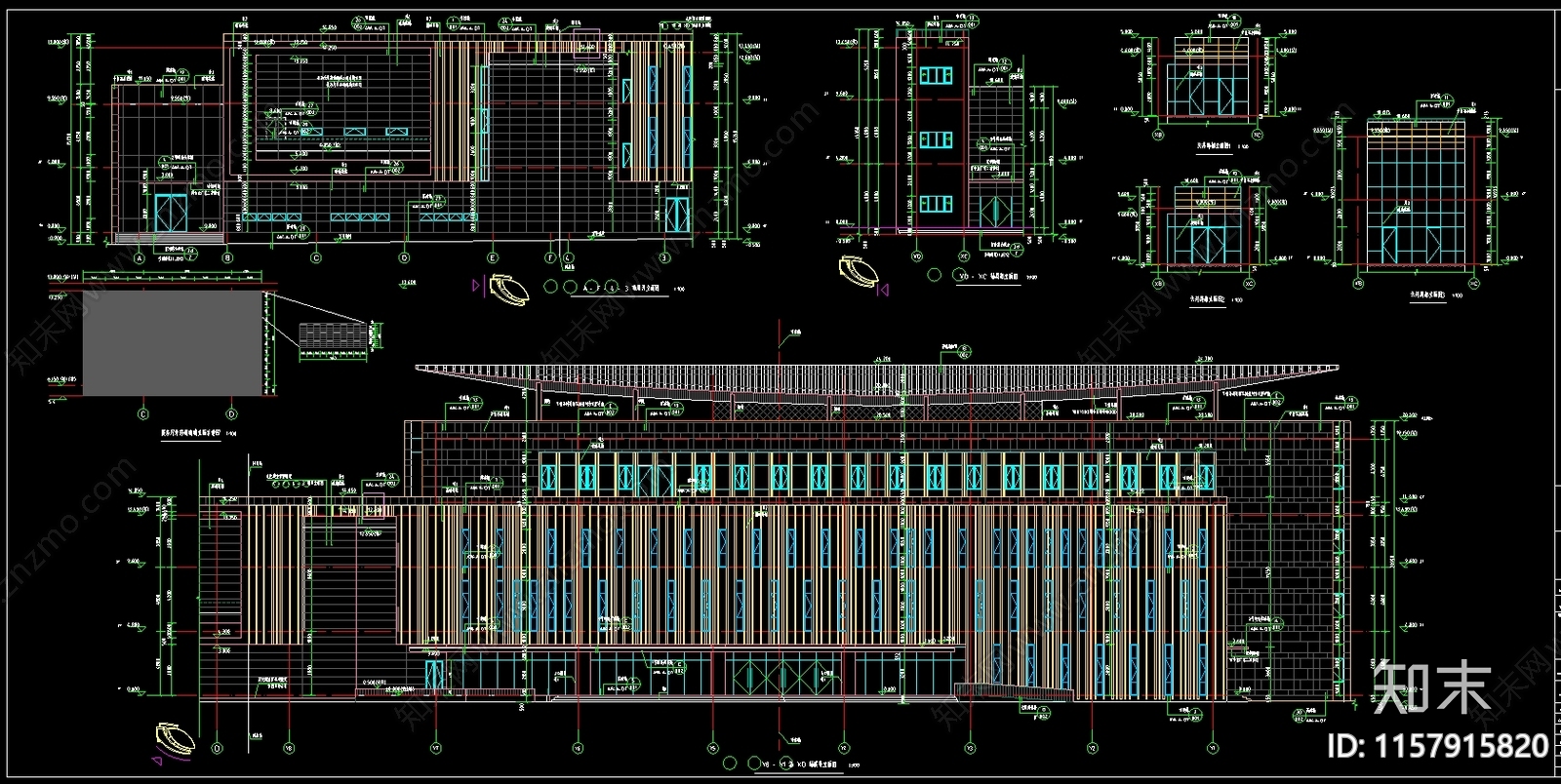Select the cyan double door above axis A
This screenshot has width=1561, height=784.
[x=172, y=214]
